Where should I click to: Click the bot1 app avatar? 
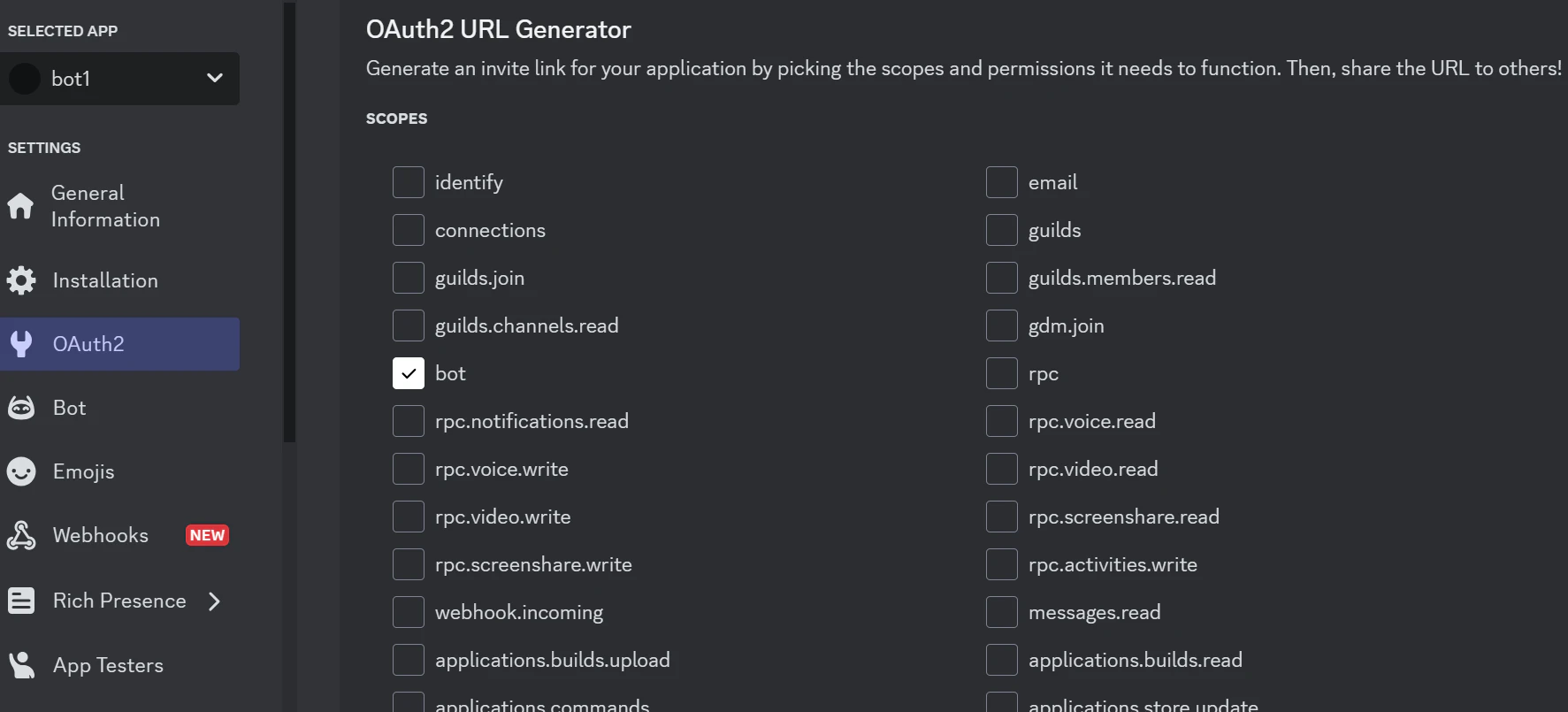pyautogui.click(x=25, y=79)
